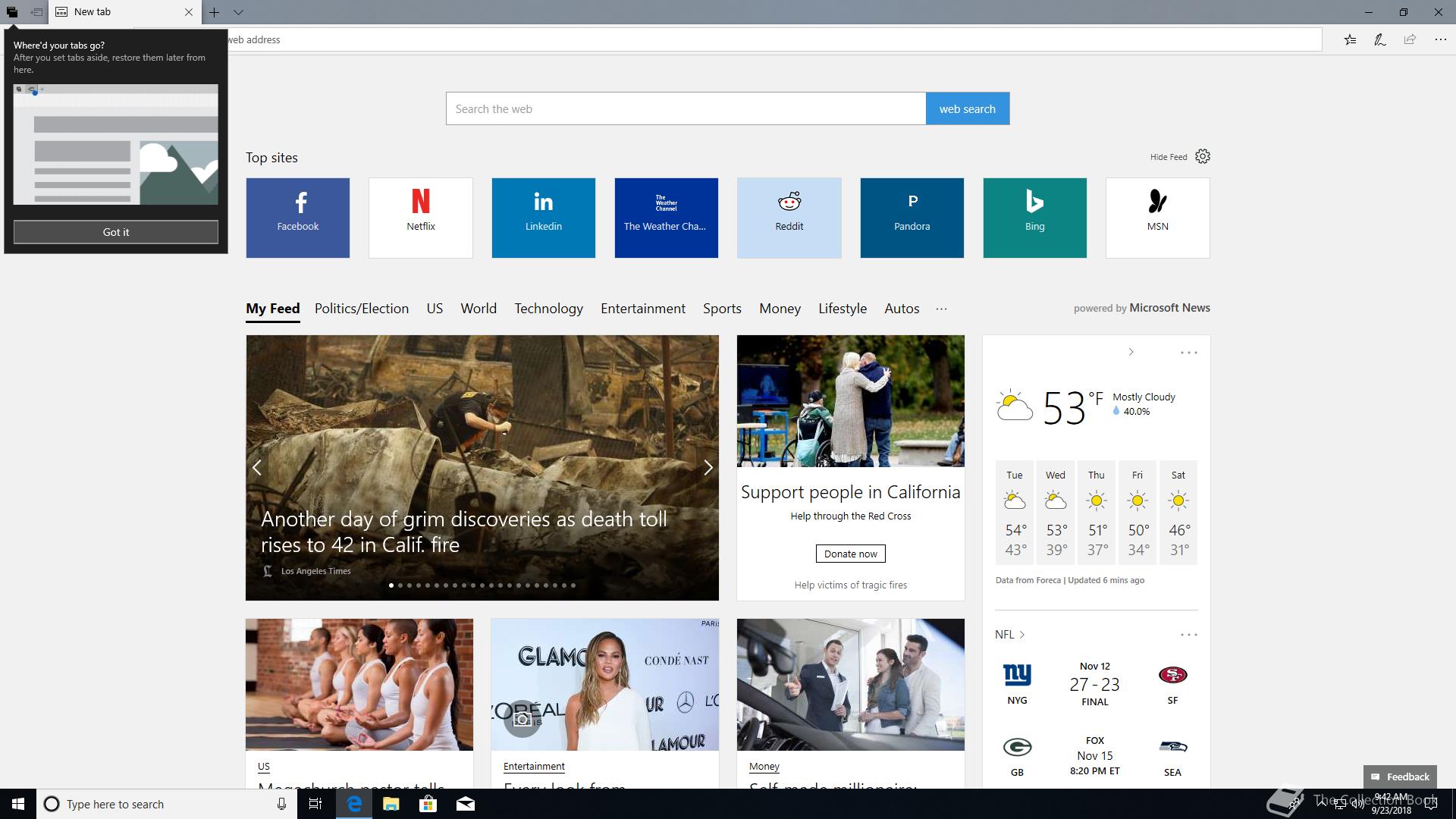
Task: Open Settings and more ellipsis menu
Action: [x=1440, y=39]
